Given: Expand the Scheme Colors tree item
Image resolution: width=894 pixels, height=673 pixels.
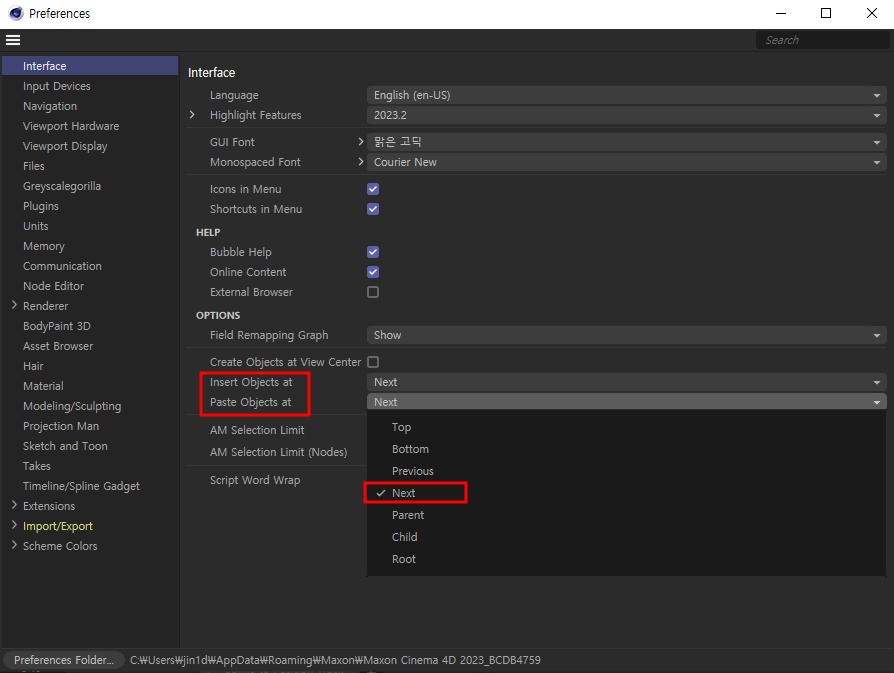Looking at the screenshot, I should pos(14,545).
